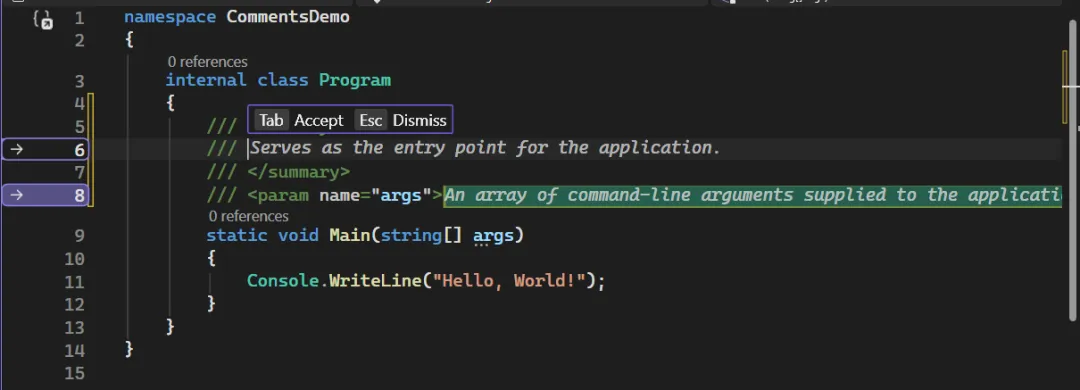The width and height of the screenshot is (1080, 390).
Task: Click the "Hello, World!" string literal
Action: 508,281
